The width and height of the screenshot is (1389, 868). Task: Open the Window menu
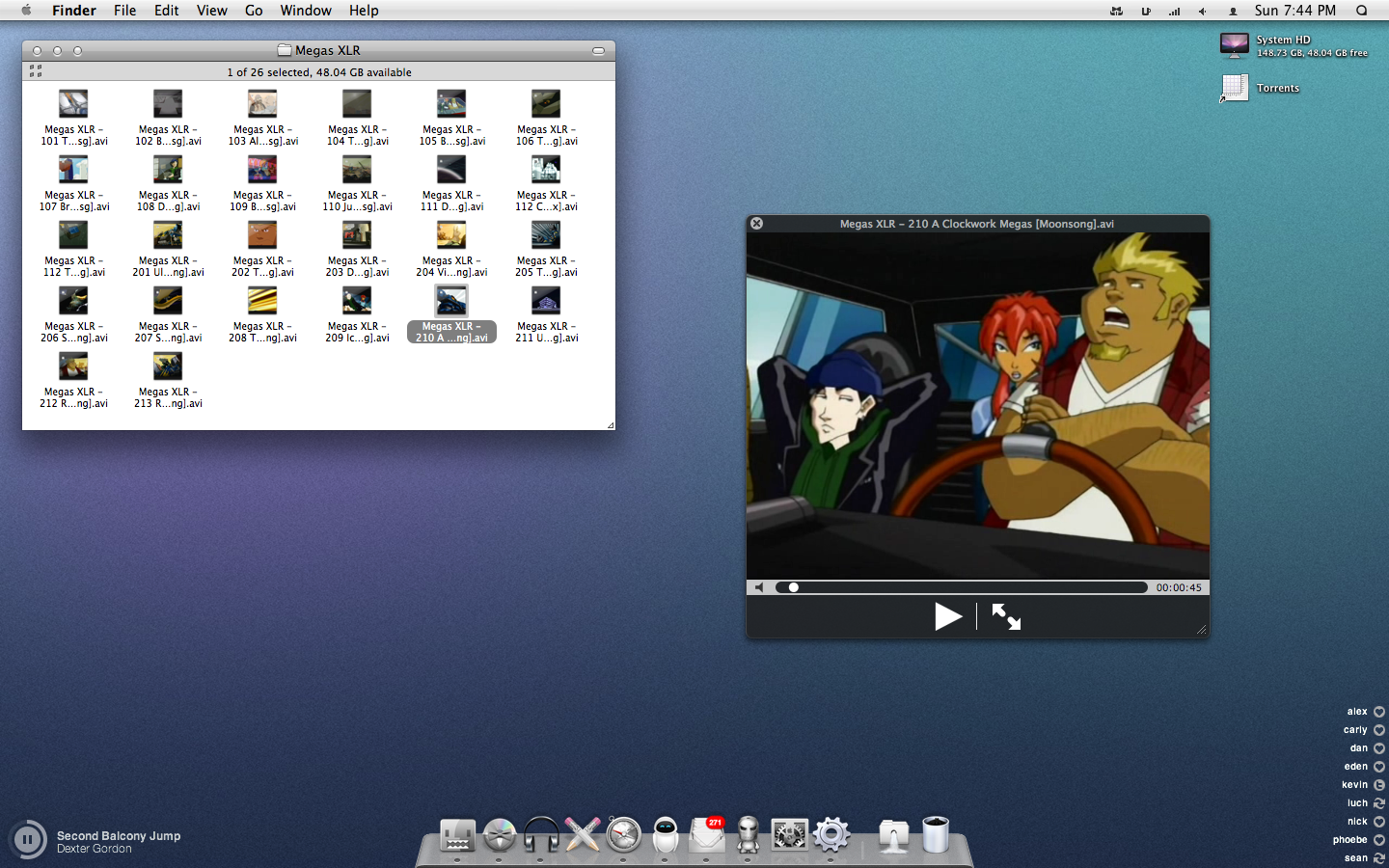[306, 11]
